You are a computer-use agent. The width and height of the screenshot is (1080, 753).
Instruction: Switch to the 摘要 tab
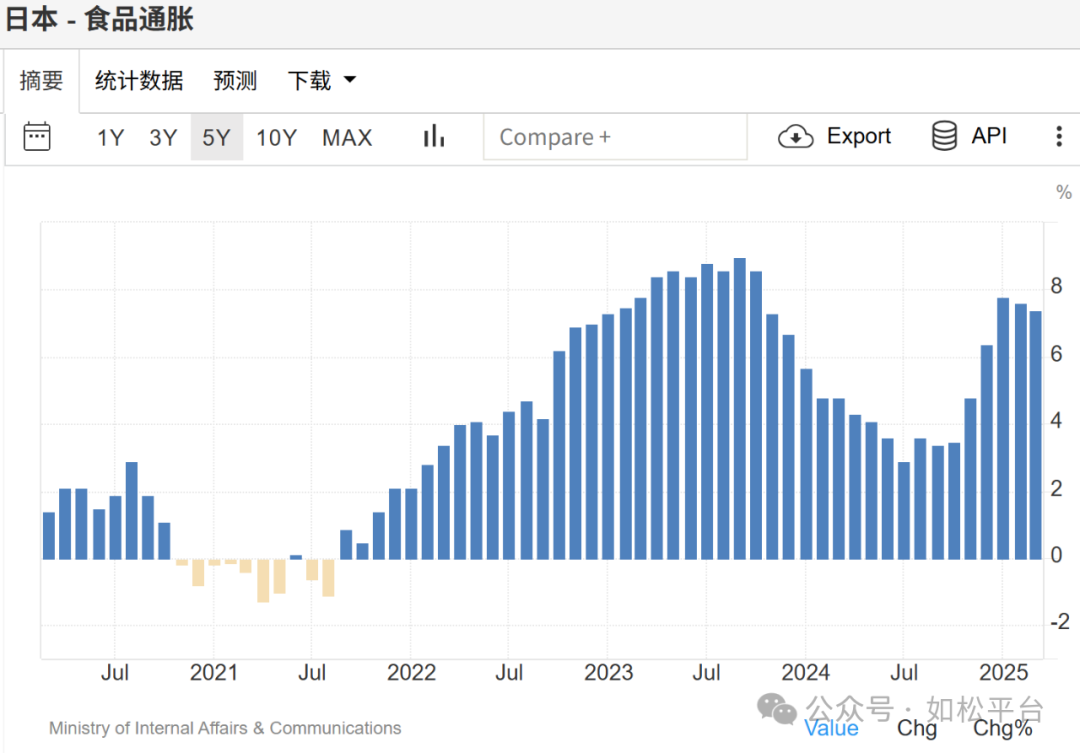click(41, 81)
